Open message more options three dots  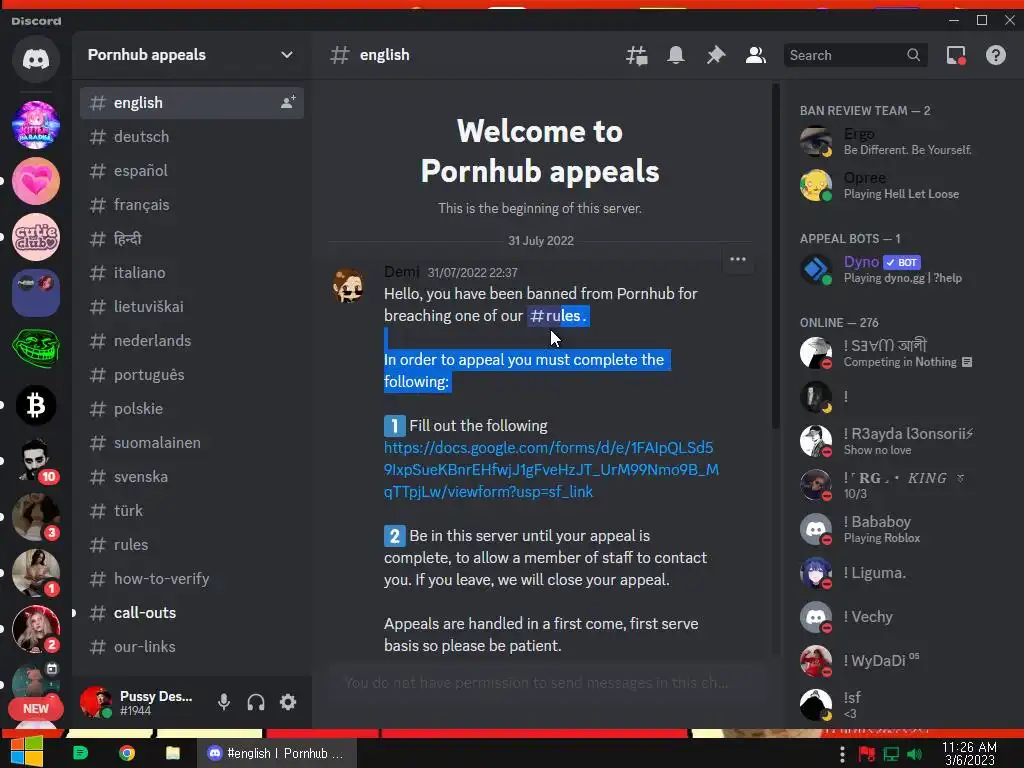[x=738, y=259]
